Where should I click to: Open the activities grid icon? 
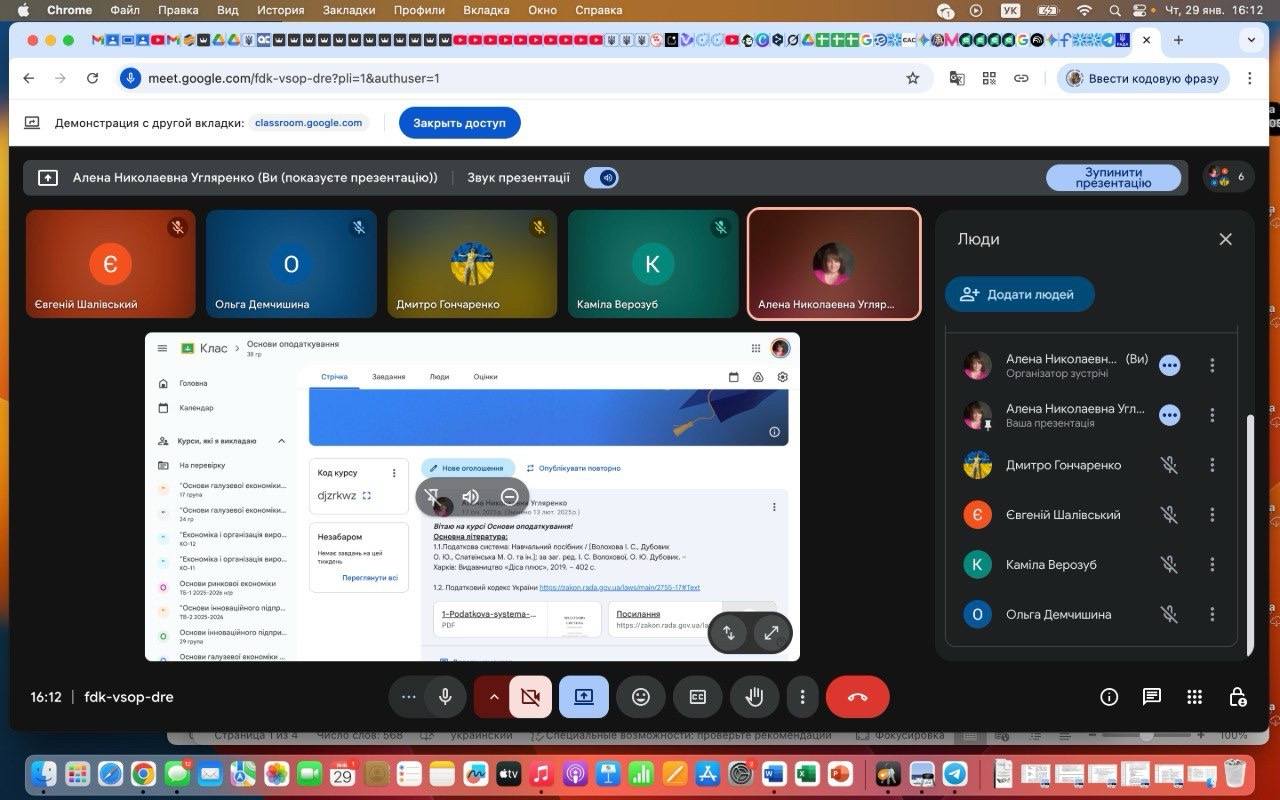(x=1194, y=697)
